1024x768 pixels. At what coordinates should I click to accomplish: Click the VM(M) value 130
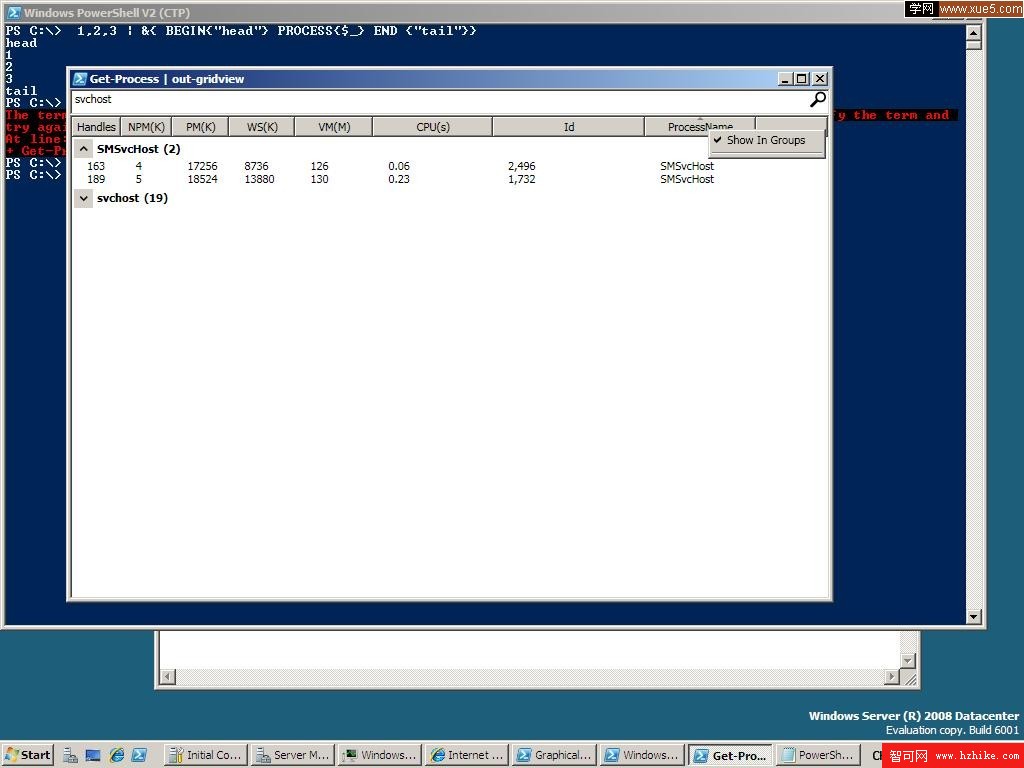click(319, 179)
